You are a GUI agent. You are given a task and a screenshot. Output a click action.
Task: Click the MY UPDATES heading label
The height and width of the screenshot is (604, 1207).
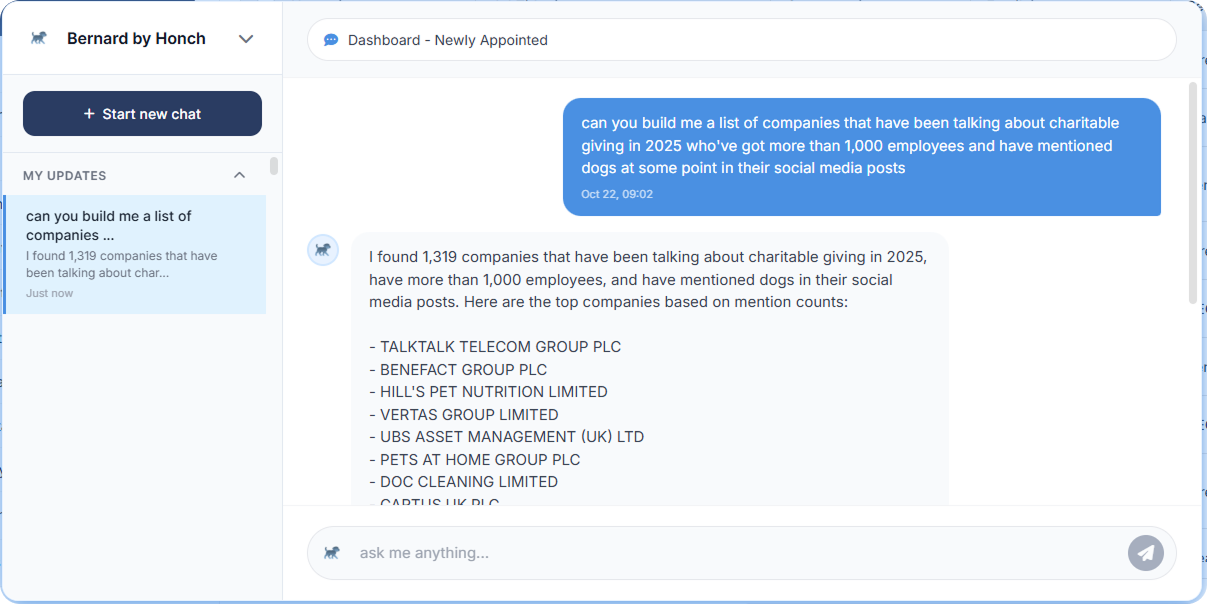tap(65, 175)
